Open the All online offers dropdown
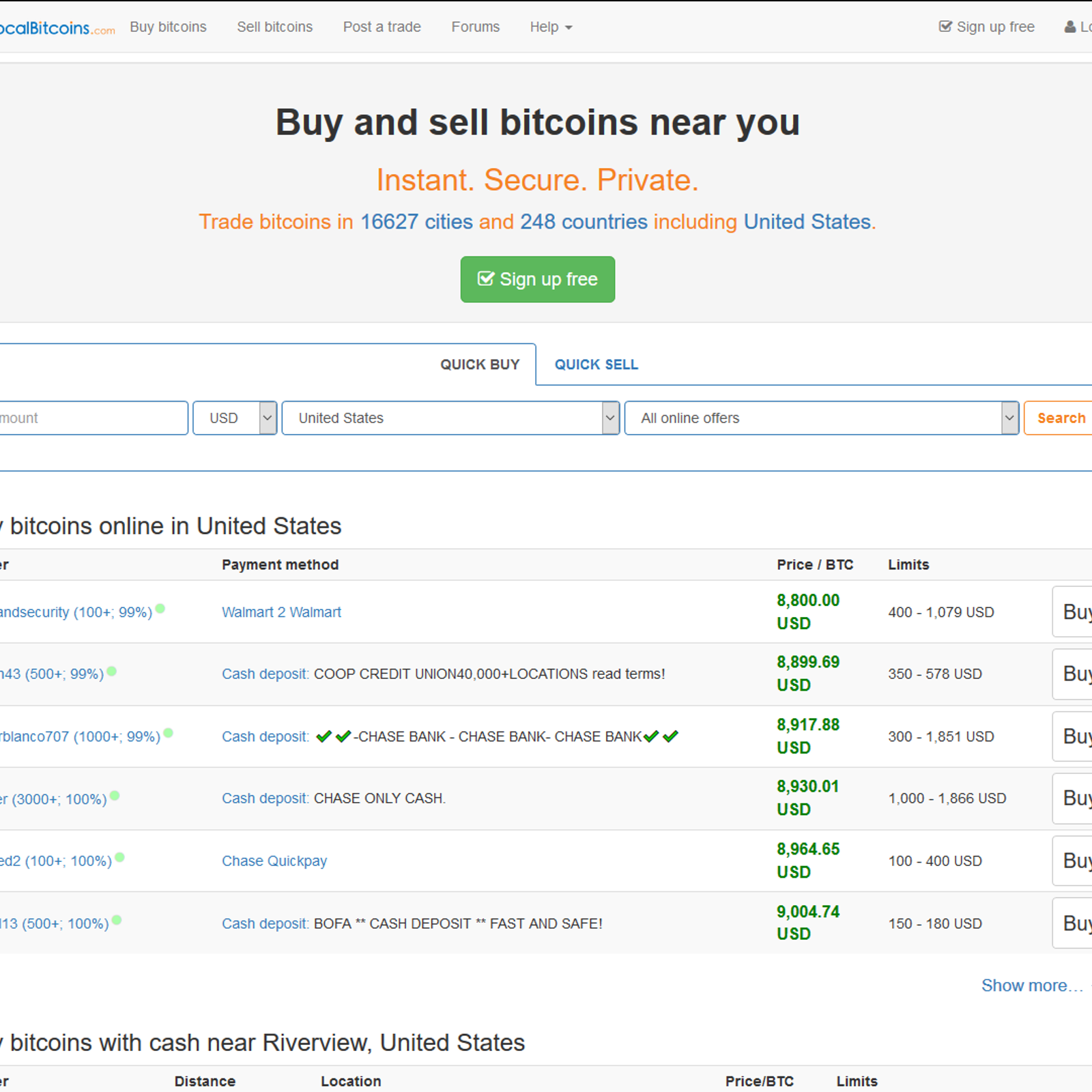 [822, 418]
